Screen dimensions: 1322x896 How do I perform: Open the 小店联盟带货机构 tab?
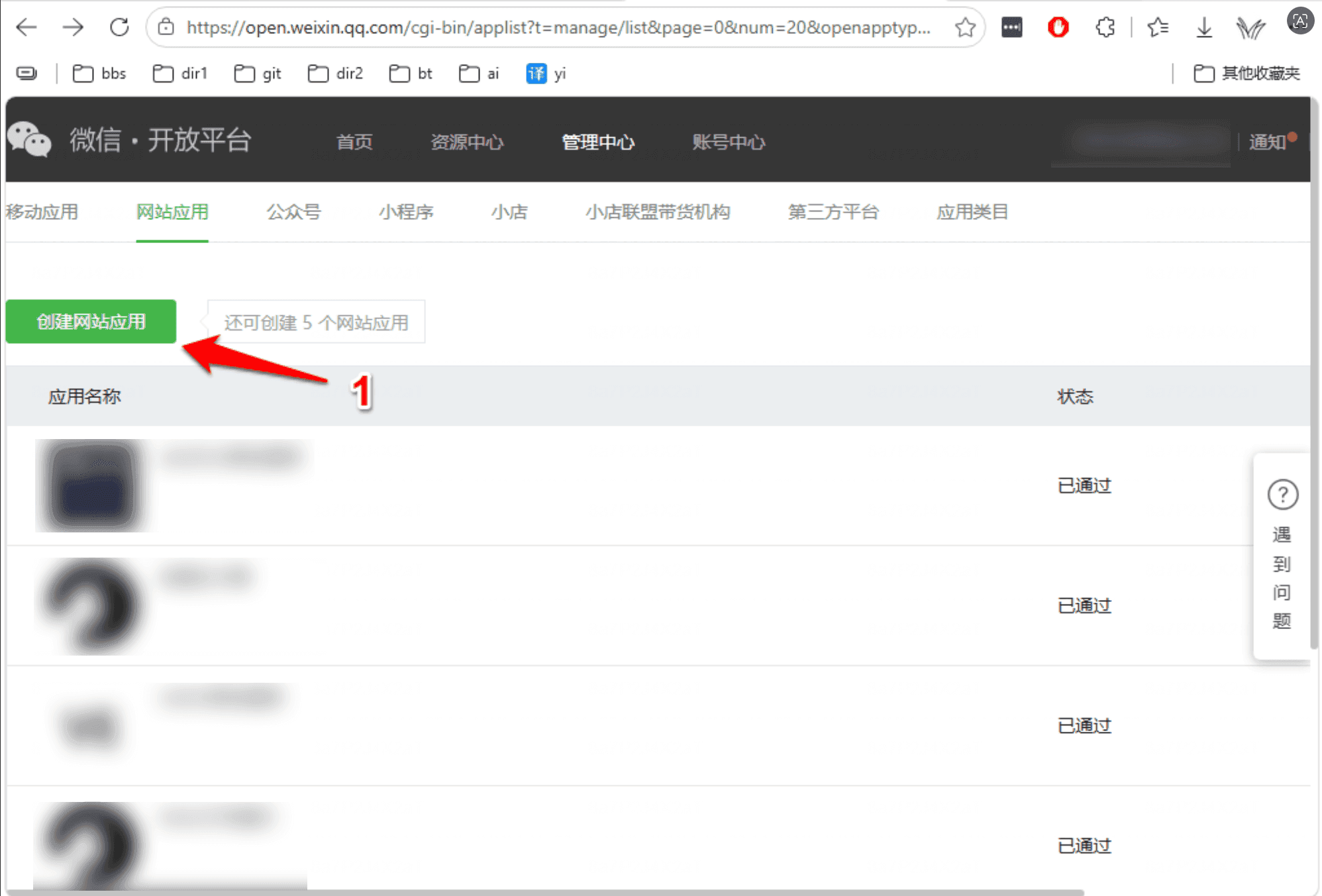[x=658, y=212]
